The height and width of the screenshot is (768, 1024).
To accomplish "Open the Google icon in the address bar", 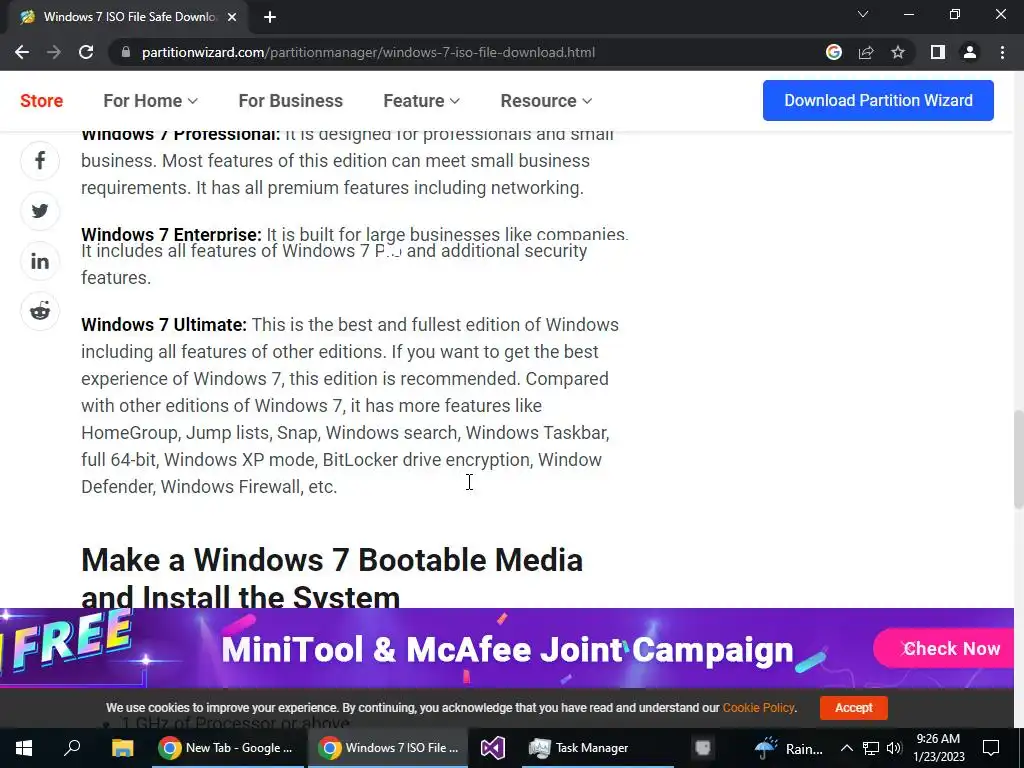I will (x=834, y=52).
